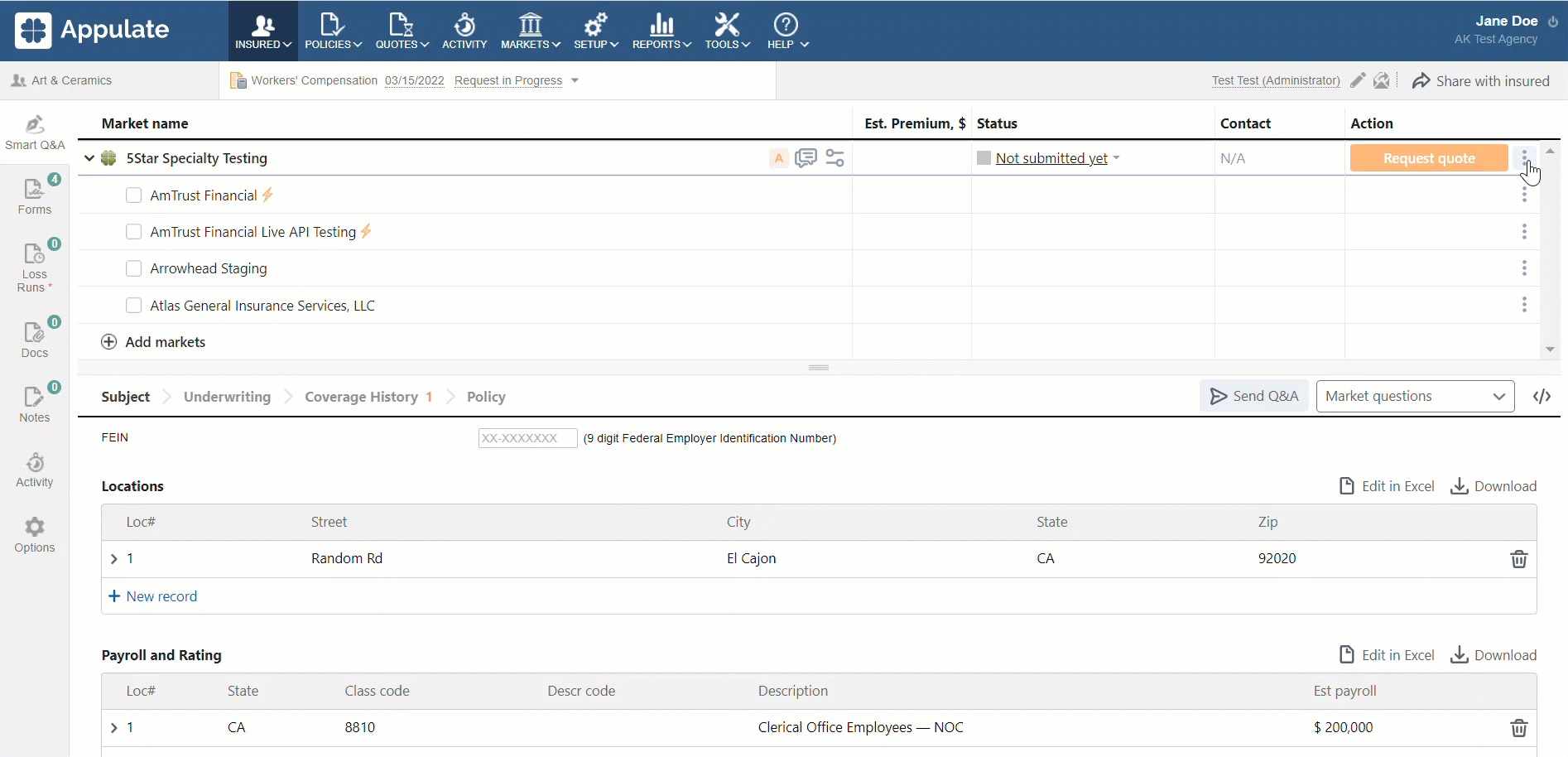Open the three-dot menu for Arrowhead Staging
This screenshot has height=757, width=1568.
pos(1524,268)
